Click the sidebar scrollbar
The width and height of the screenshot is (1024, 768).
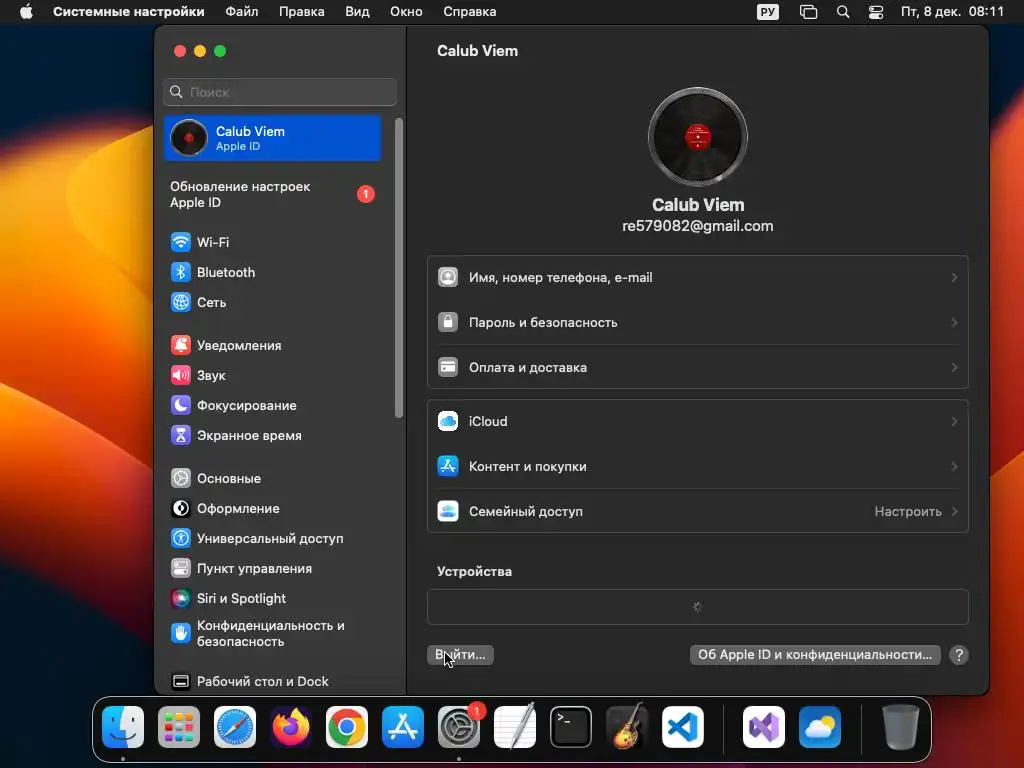(x=398, y=268)
